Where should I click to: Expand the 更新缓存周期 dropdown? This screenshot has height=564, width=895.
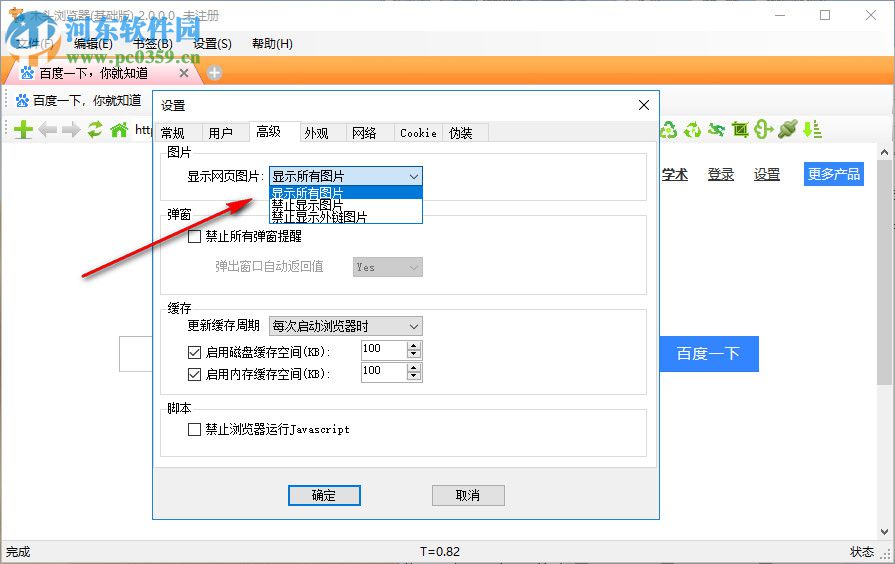[x=346, y=326]
